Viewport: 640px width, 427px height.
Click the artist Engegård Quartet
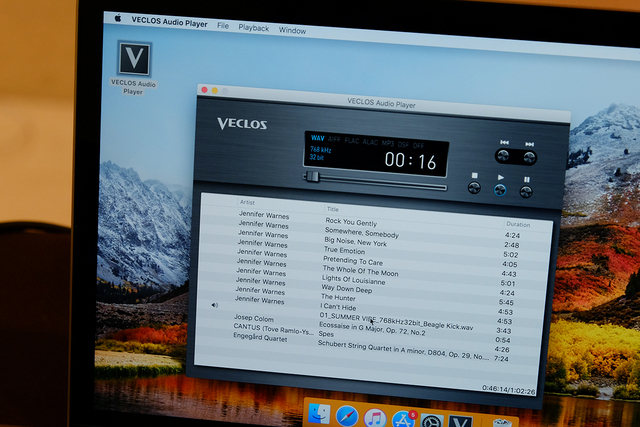[260, 337]
